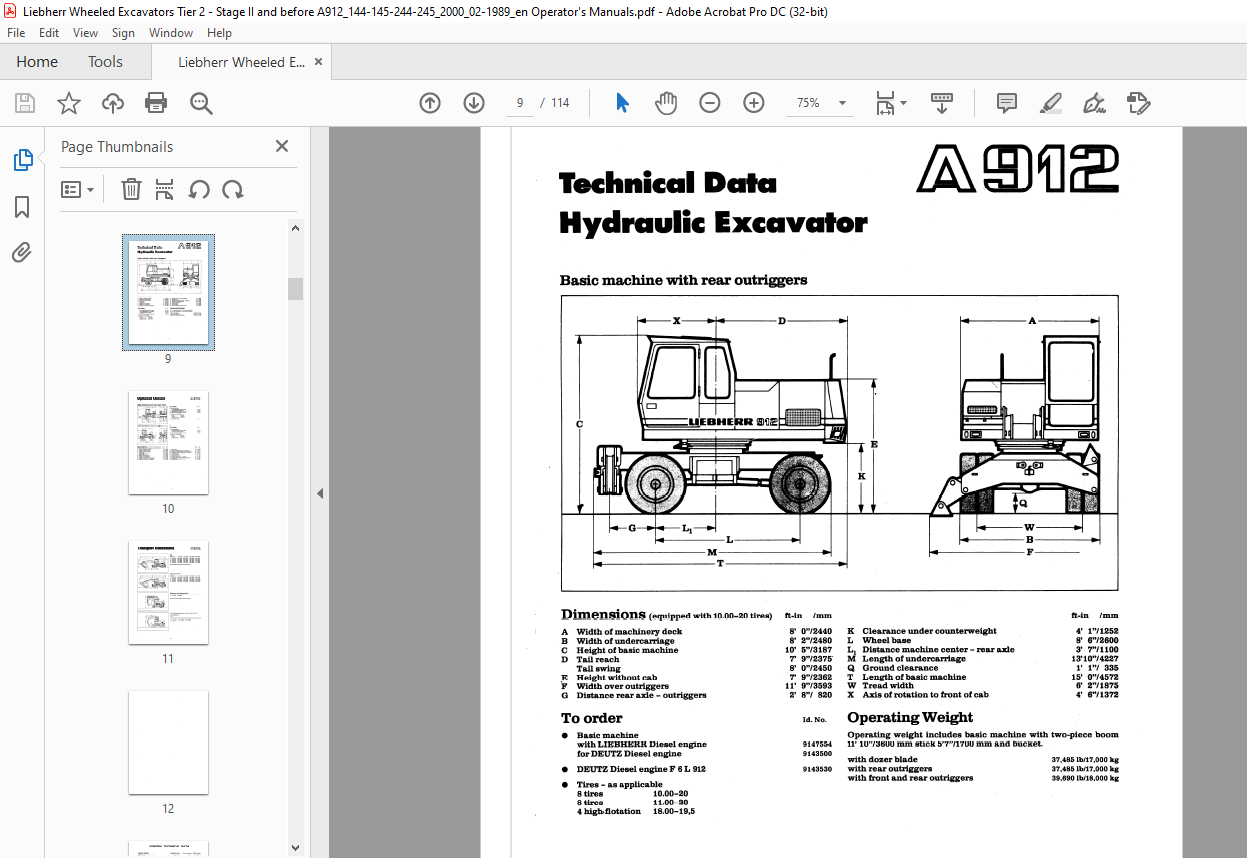Open the Edit menu
This screenshot has height=858, width=1247.
coord(49,33)
